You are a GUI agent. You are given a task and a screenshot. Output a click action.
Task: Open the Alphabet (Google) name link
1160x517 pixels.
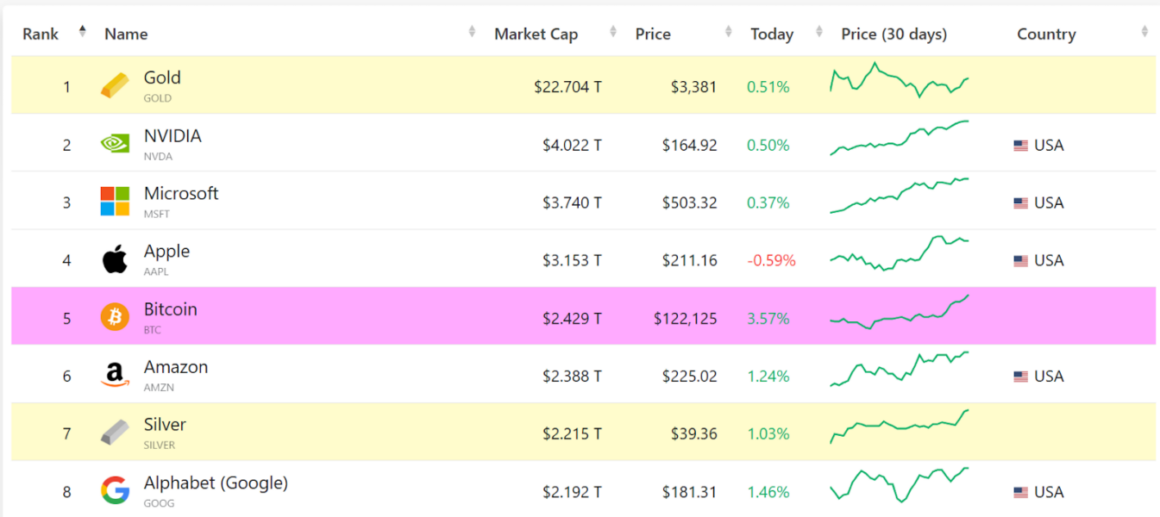pos(215,483)
